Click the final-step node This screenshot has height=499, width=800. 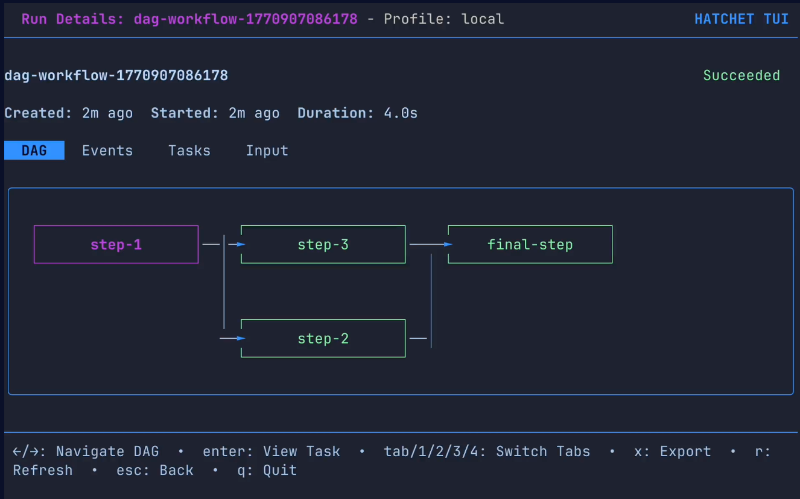pyautogui.click(x=530, y=244)
